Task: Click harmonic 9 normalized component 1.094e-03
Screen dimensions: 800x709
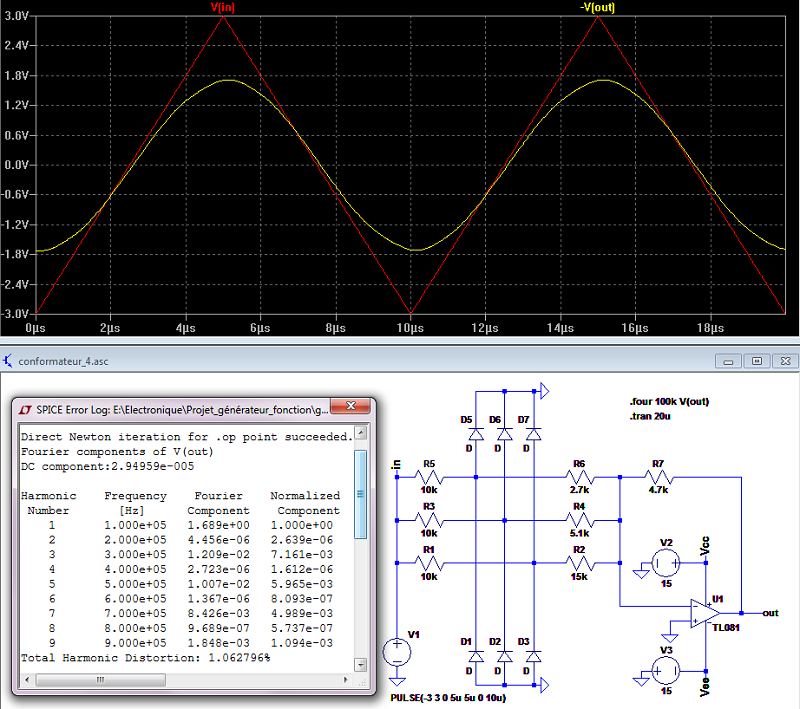Action: pos(302,643)
